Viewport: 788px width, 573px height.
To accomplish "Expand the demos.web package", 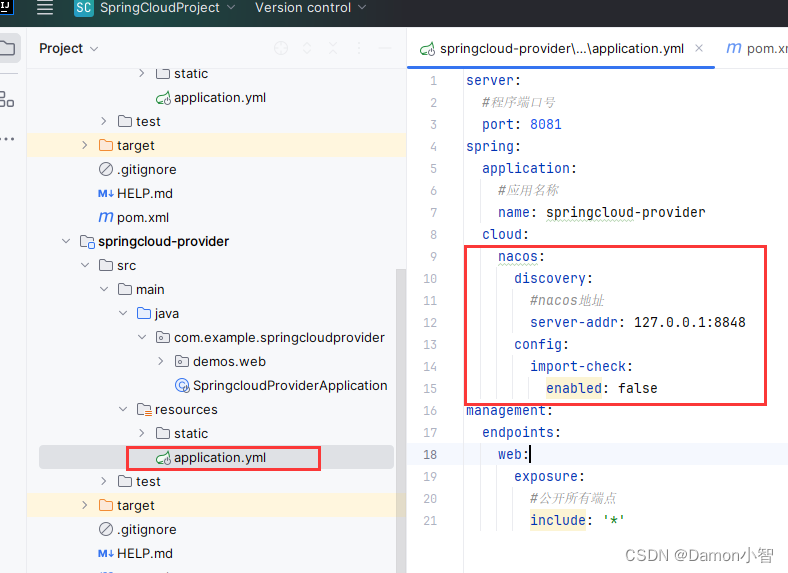I will point(161,361).
